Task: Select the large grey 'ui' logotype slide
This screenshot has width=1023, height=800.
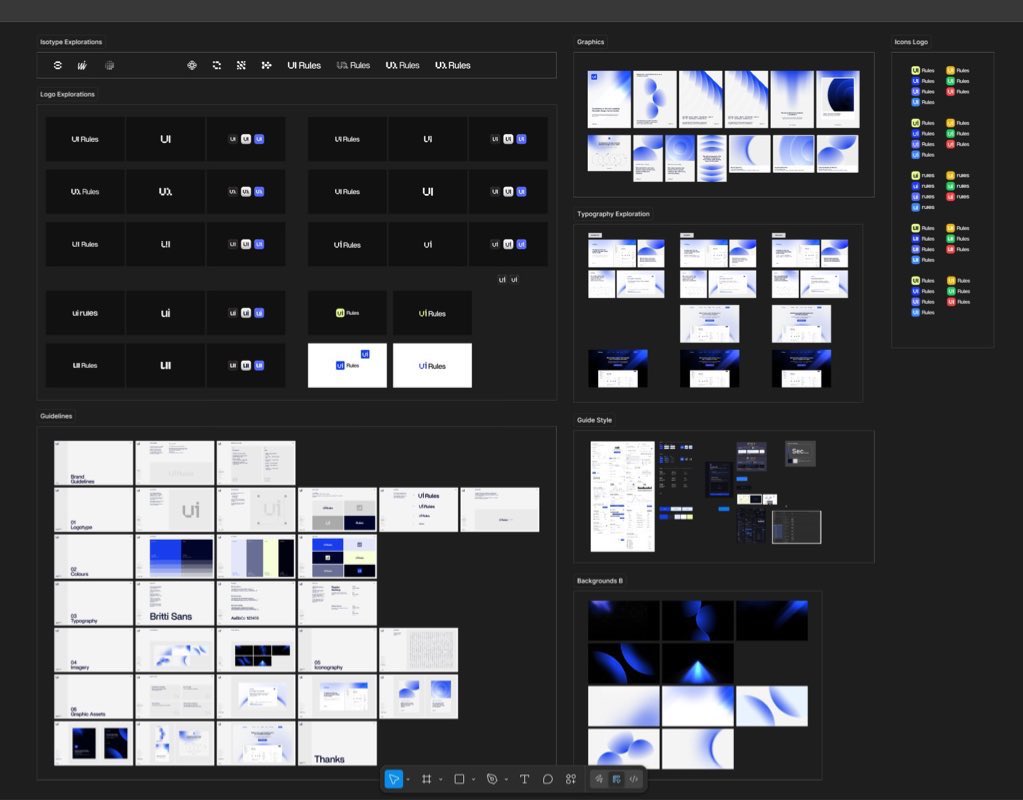Action: 175,510
